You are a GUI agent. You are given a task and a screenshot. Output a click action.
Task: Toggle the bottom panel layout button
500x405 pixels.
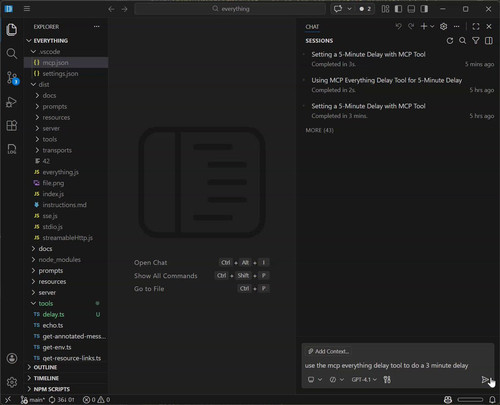(x=411, y=9)
